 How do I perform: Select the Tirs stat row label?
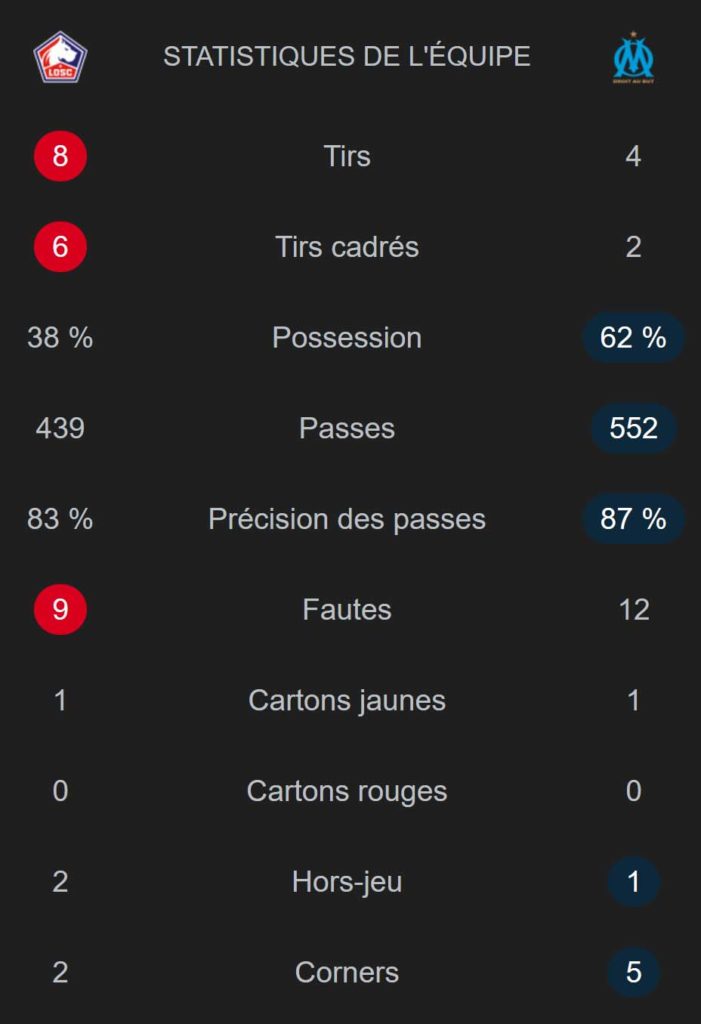(x=347, y=156)
